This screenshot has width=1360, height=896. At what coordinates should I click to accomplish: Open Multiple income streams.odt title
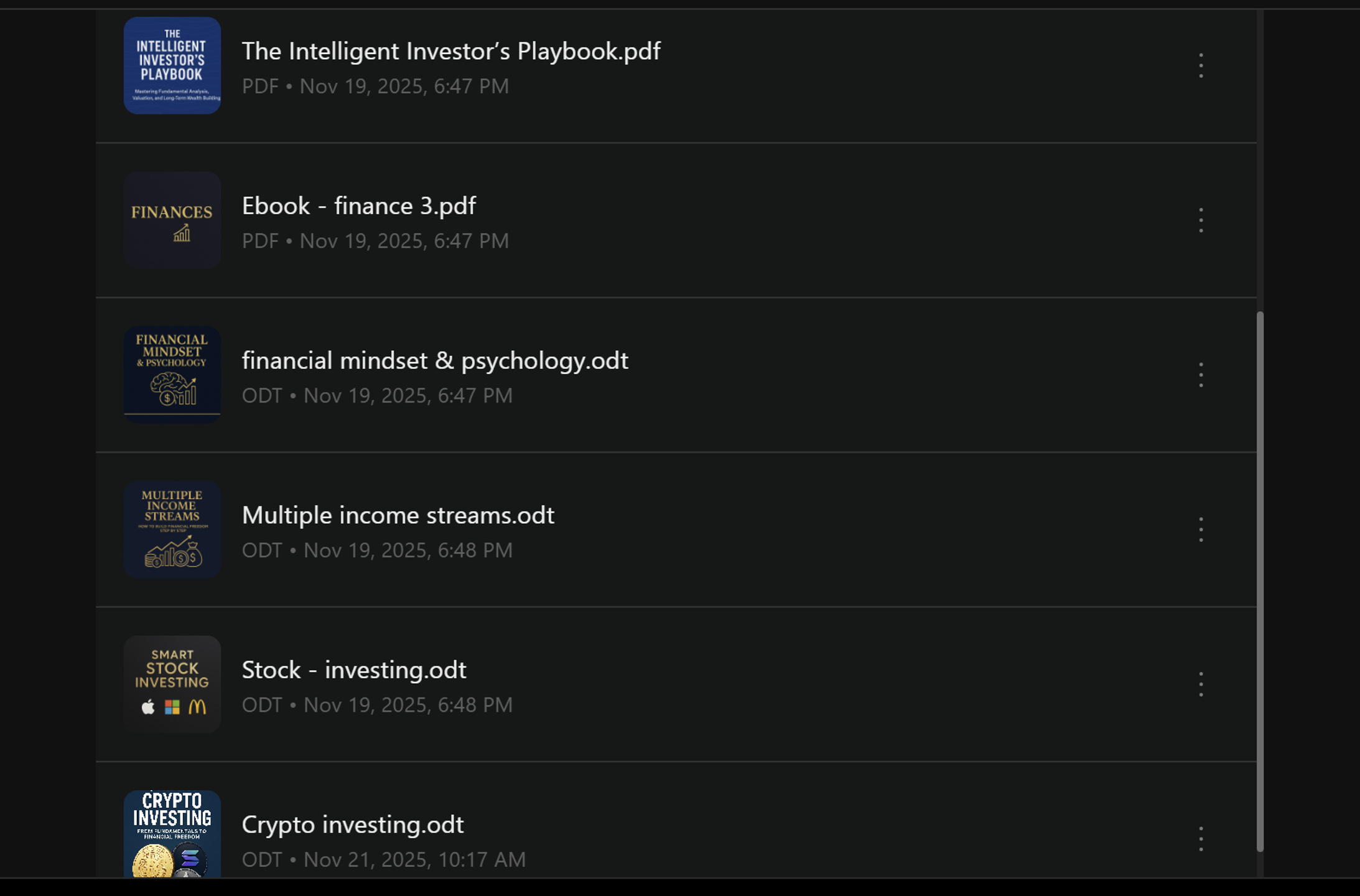coord(398,515)
